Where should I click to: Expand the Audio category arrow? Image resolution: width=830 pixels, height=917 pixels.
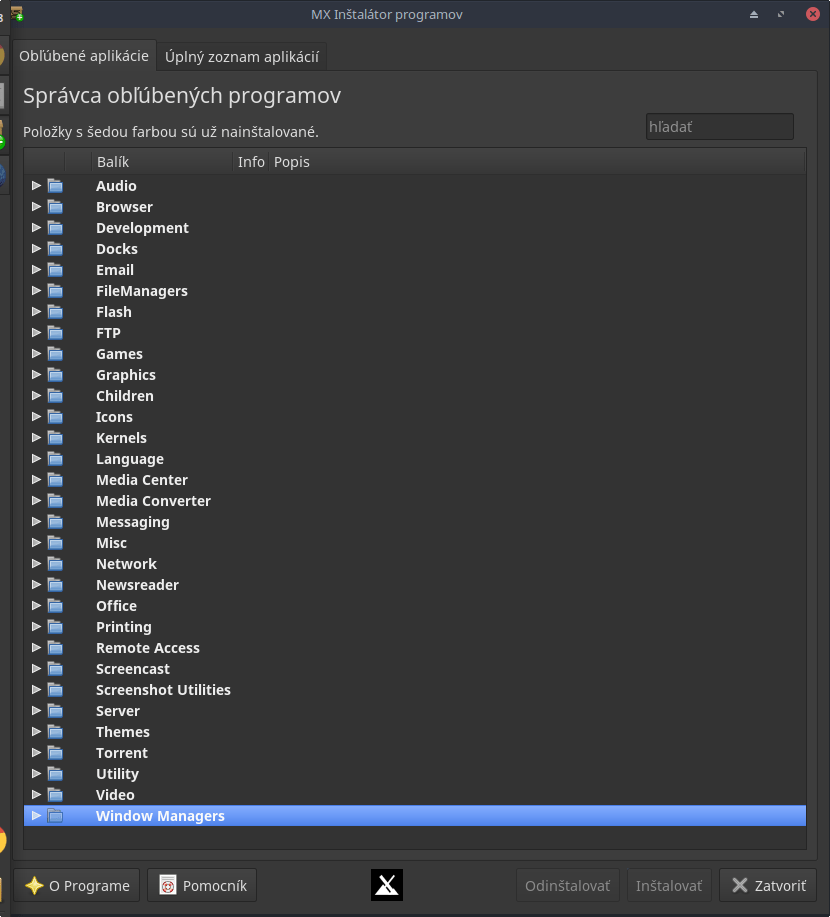(x=36, y=186)
